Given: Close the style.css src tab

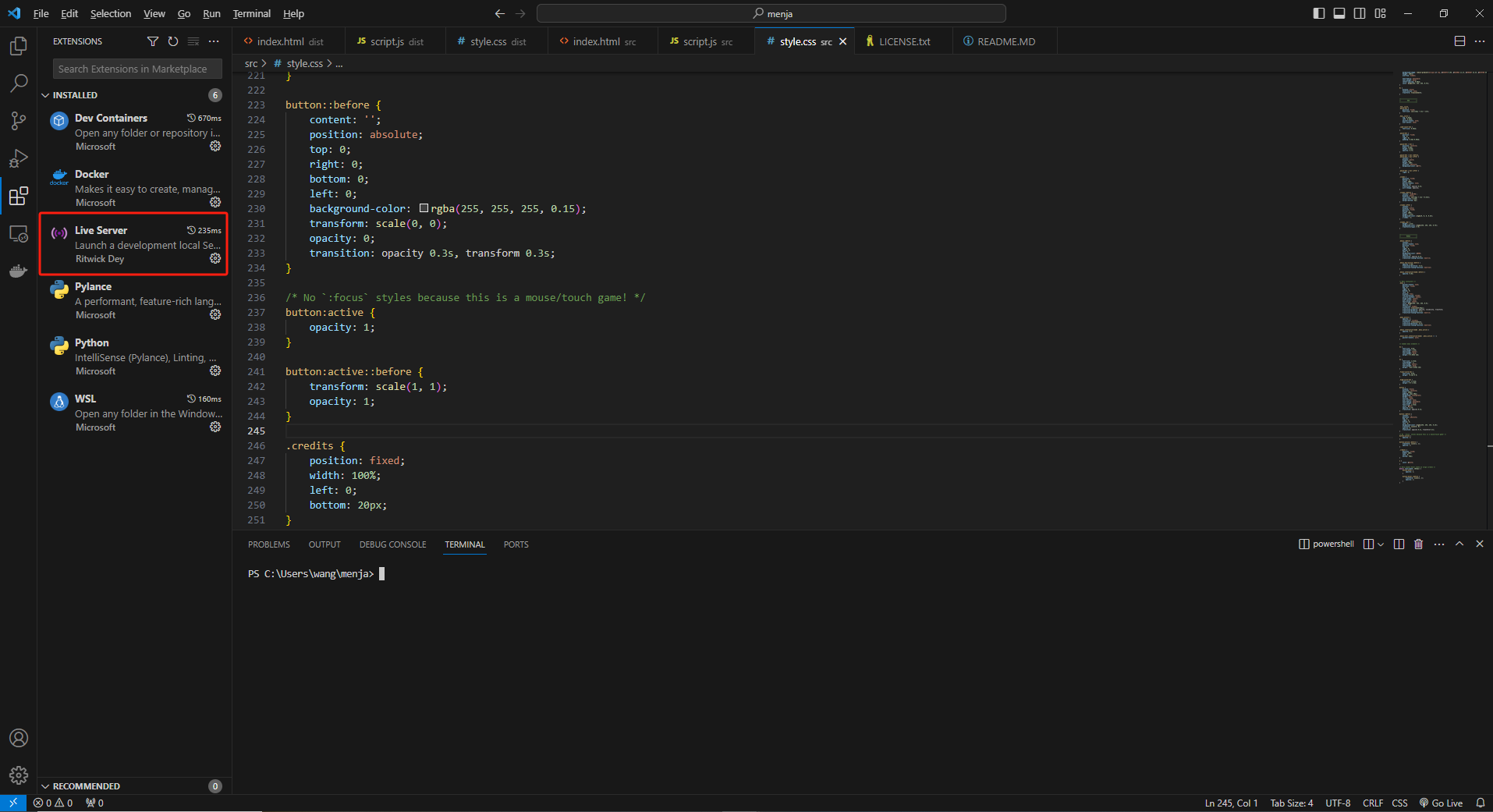Looking at the screenshot, I should (842, 41).
